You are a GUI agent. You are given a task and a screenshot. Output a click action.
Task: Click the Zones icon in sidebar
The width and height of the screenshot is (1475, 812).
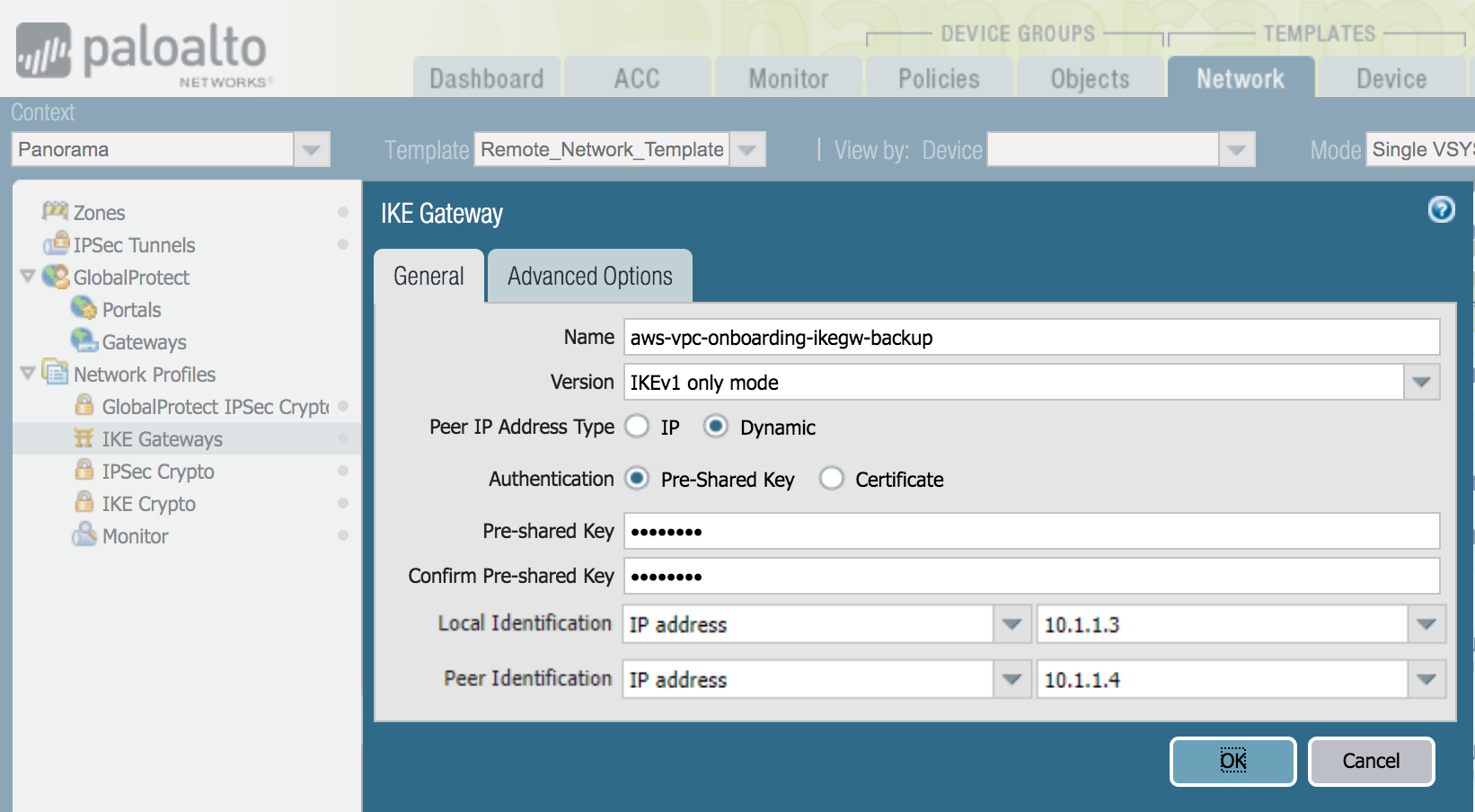(x=55, y=212)
